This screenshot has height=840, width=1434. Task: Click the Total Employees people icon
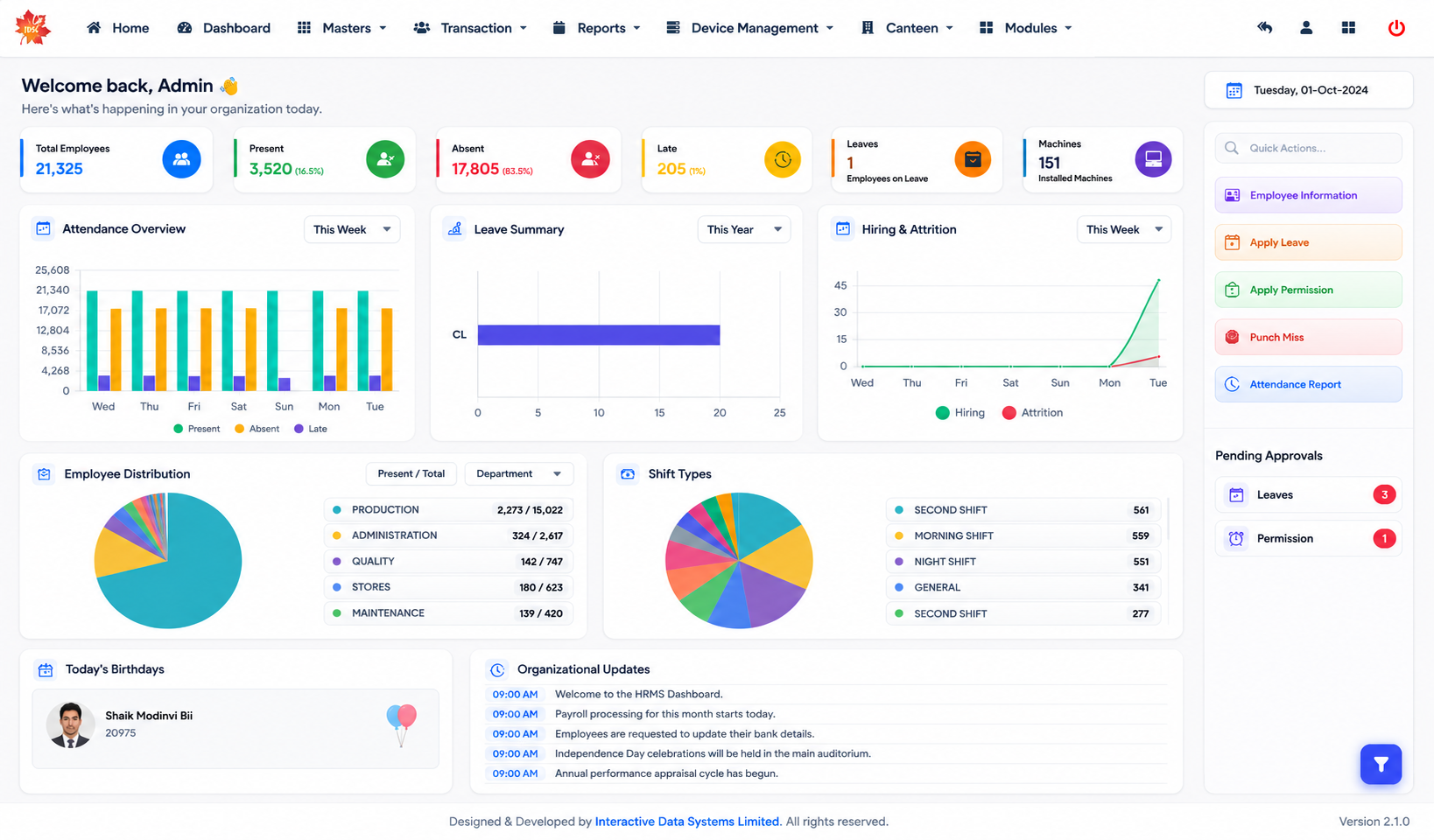click(181, 159)
